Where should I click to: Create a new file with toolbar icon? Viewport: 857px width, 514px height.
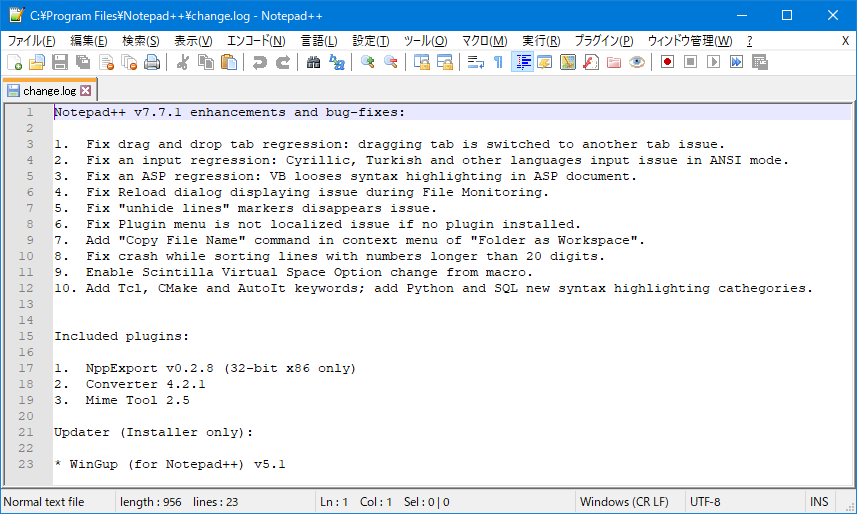pos(14,62)
